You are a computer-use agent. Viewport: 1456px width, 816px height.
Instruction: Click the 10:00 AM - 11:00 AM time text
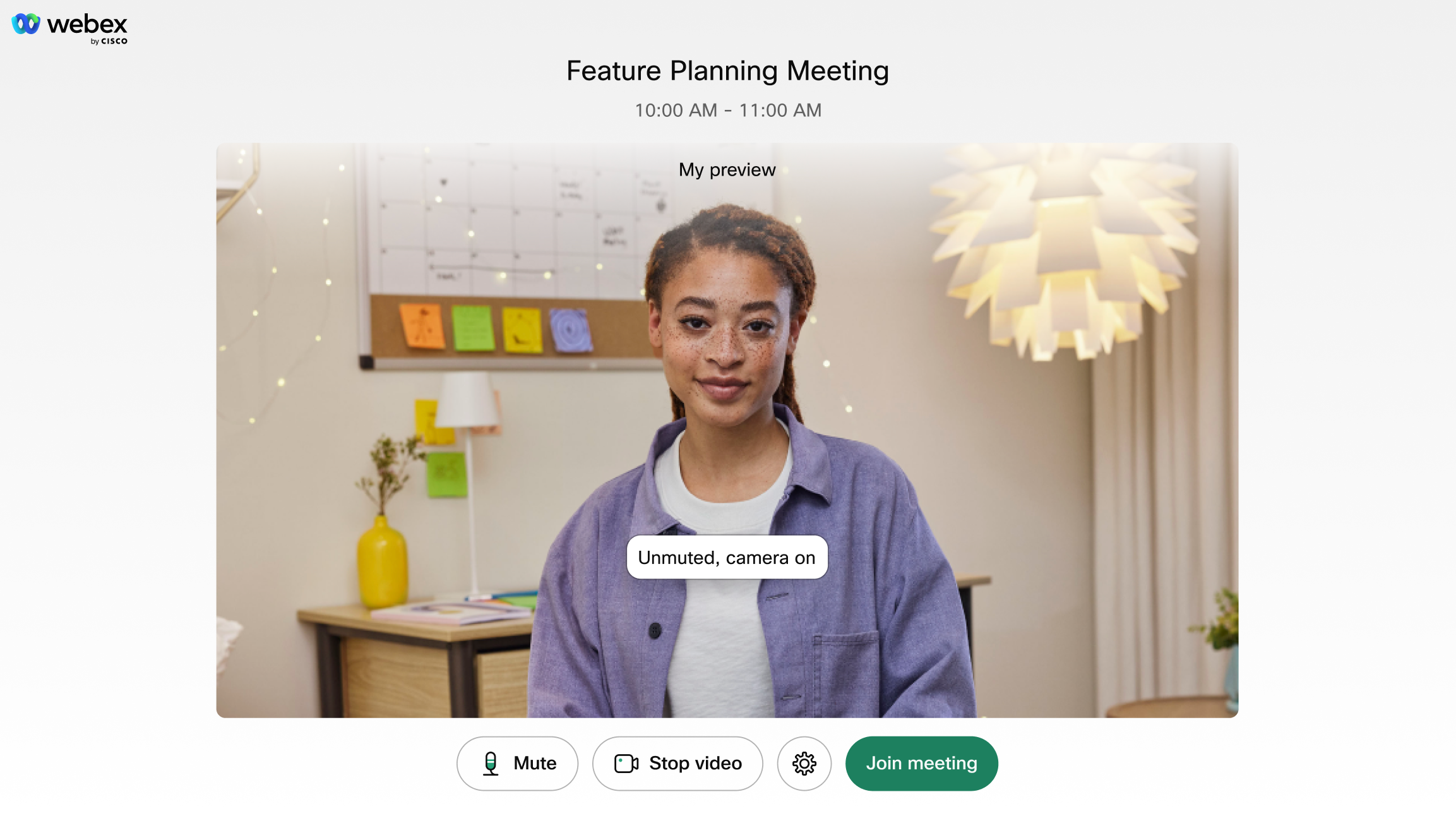727,110
